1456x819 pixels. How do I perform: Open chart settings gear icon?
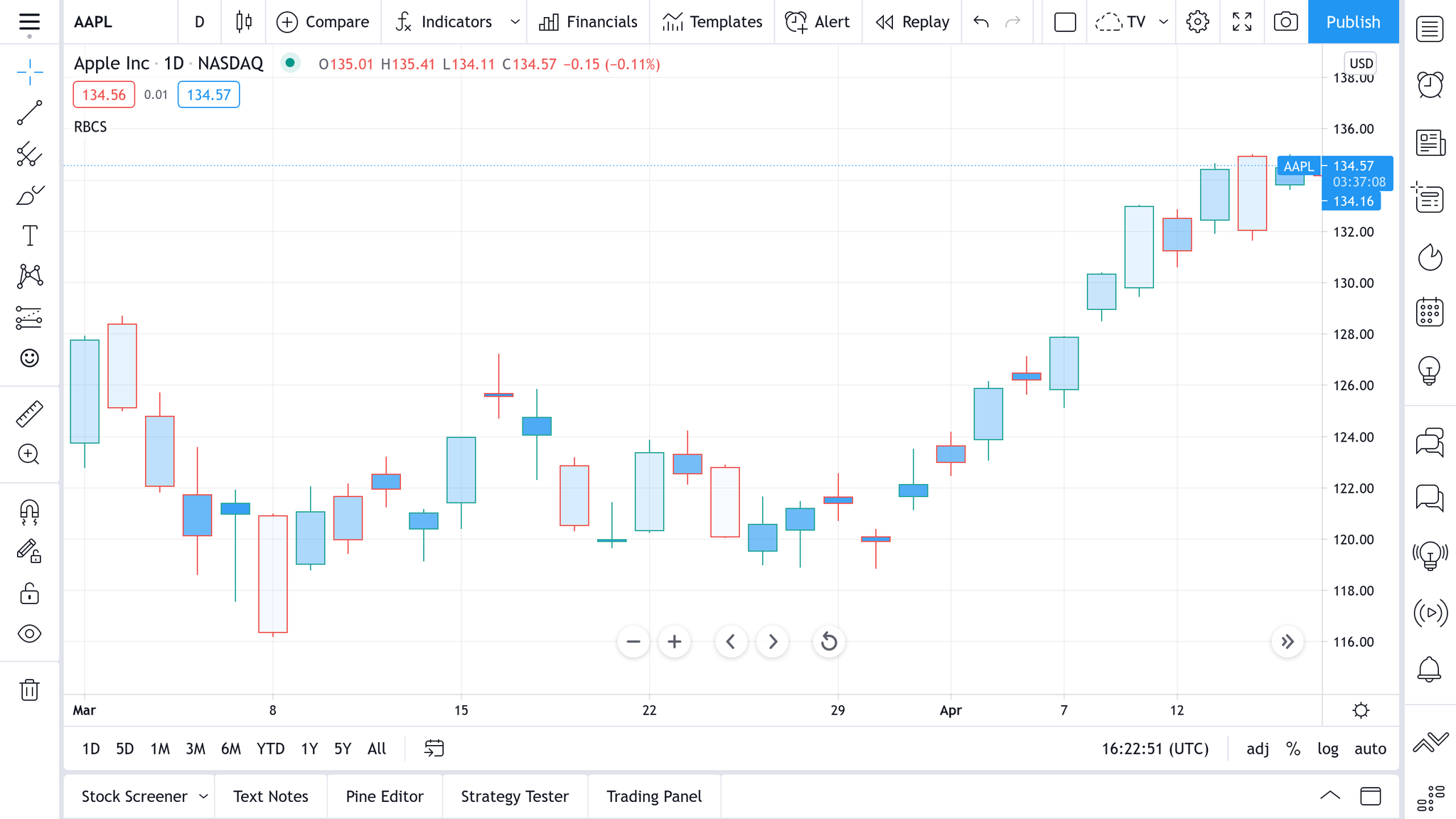point(1198,22)
